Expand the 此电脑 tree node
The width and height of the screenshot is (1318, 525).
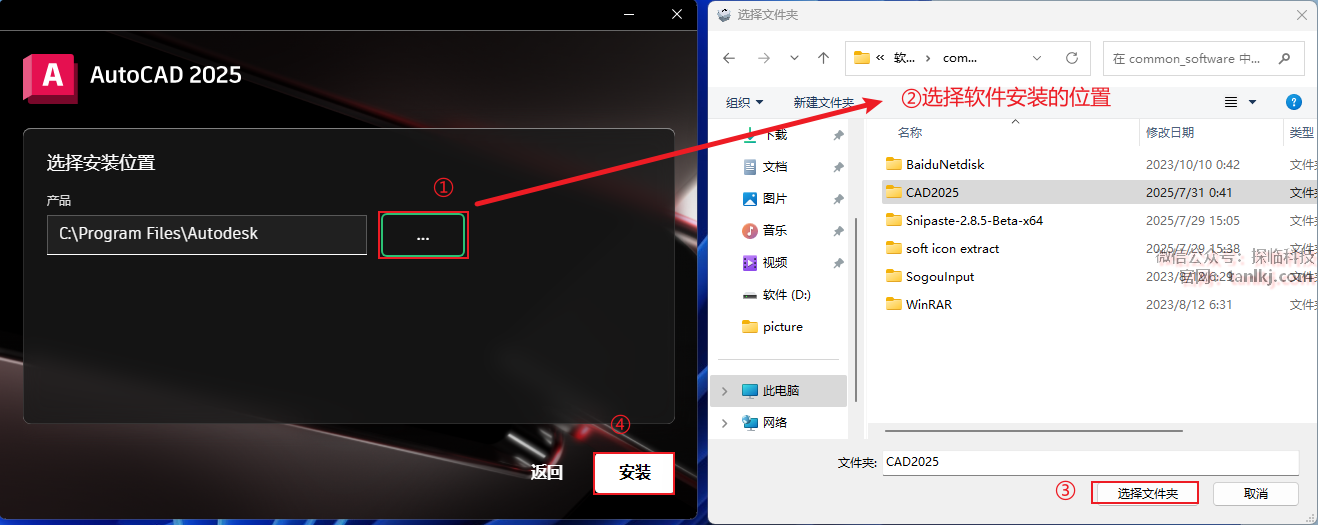[x=725, y=390]
